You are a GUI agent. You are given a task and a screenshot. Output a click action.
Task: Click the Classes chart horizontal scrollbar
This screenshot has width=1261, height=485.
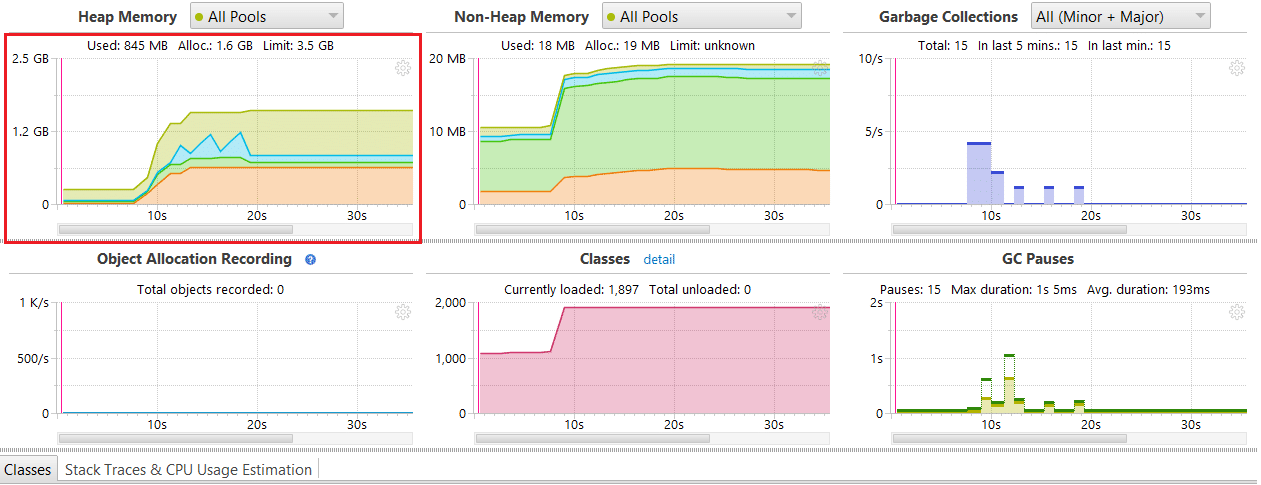[x=592, y=438]
